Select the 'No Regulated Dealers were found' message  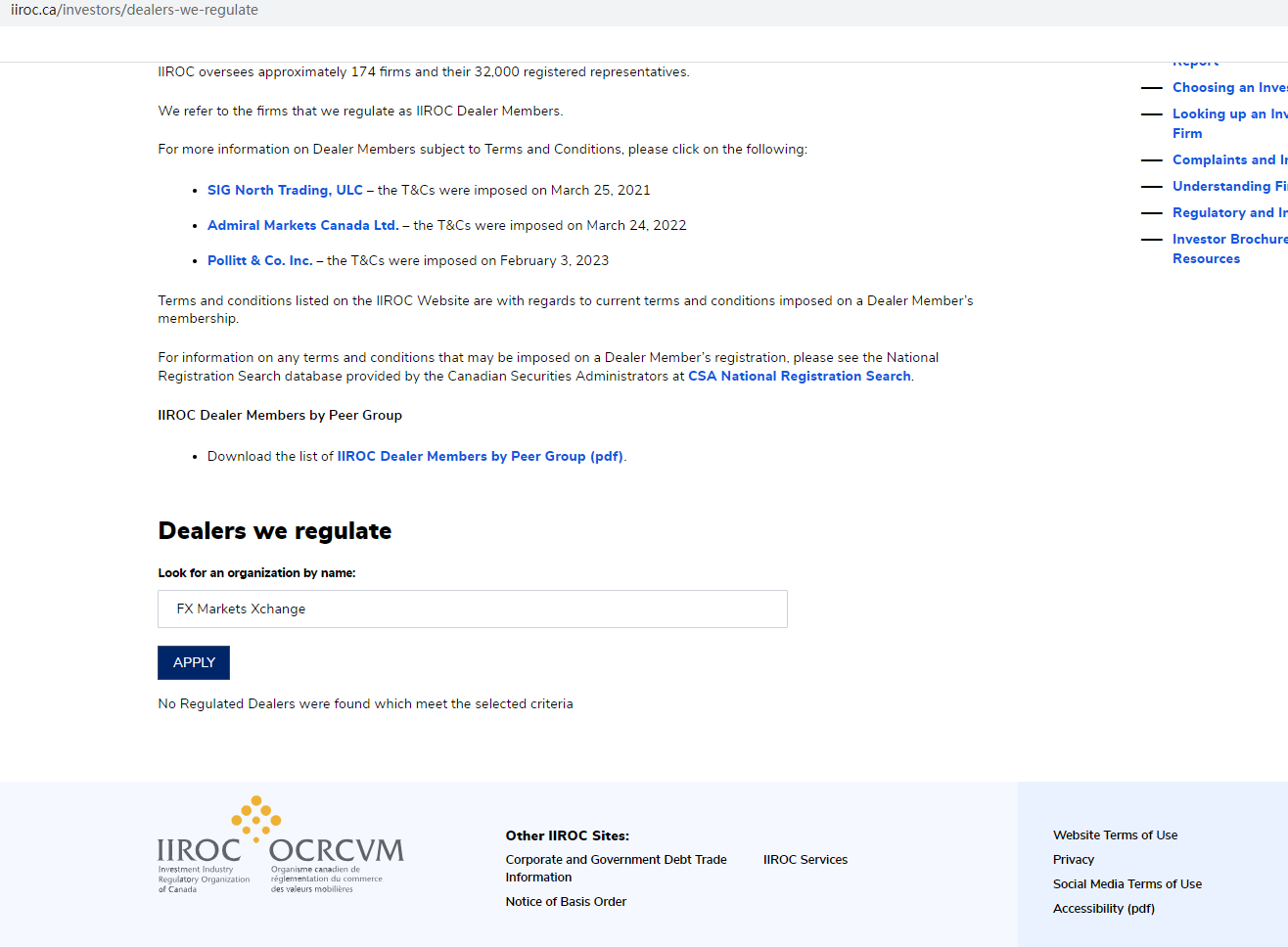[366, 703]
